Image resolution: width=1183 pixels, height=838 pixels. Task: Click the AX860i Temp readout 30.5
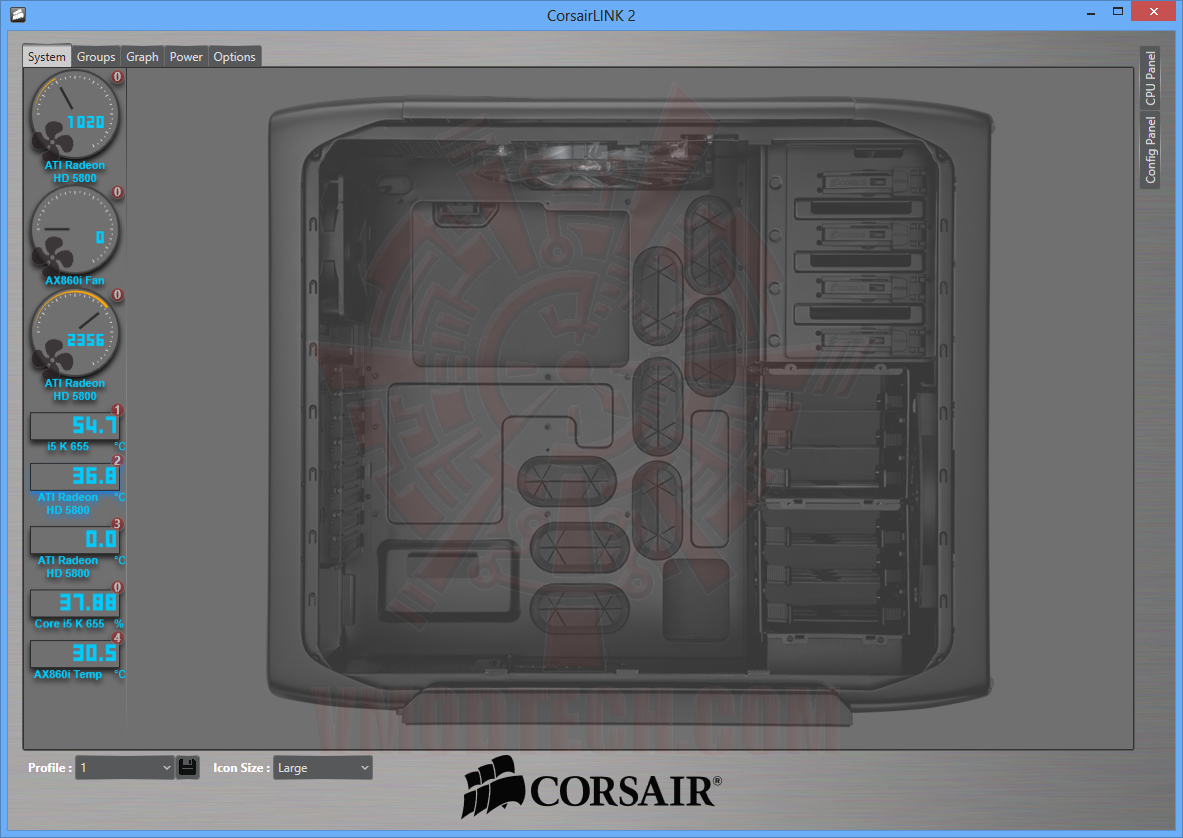pos(75,653)
